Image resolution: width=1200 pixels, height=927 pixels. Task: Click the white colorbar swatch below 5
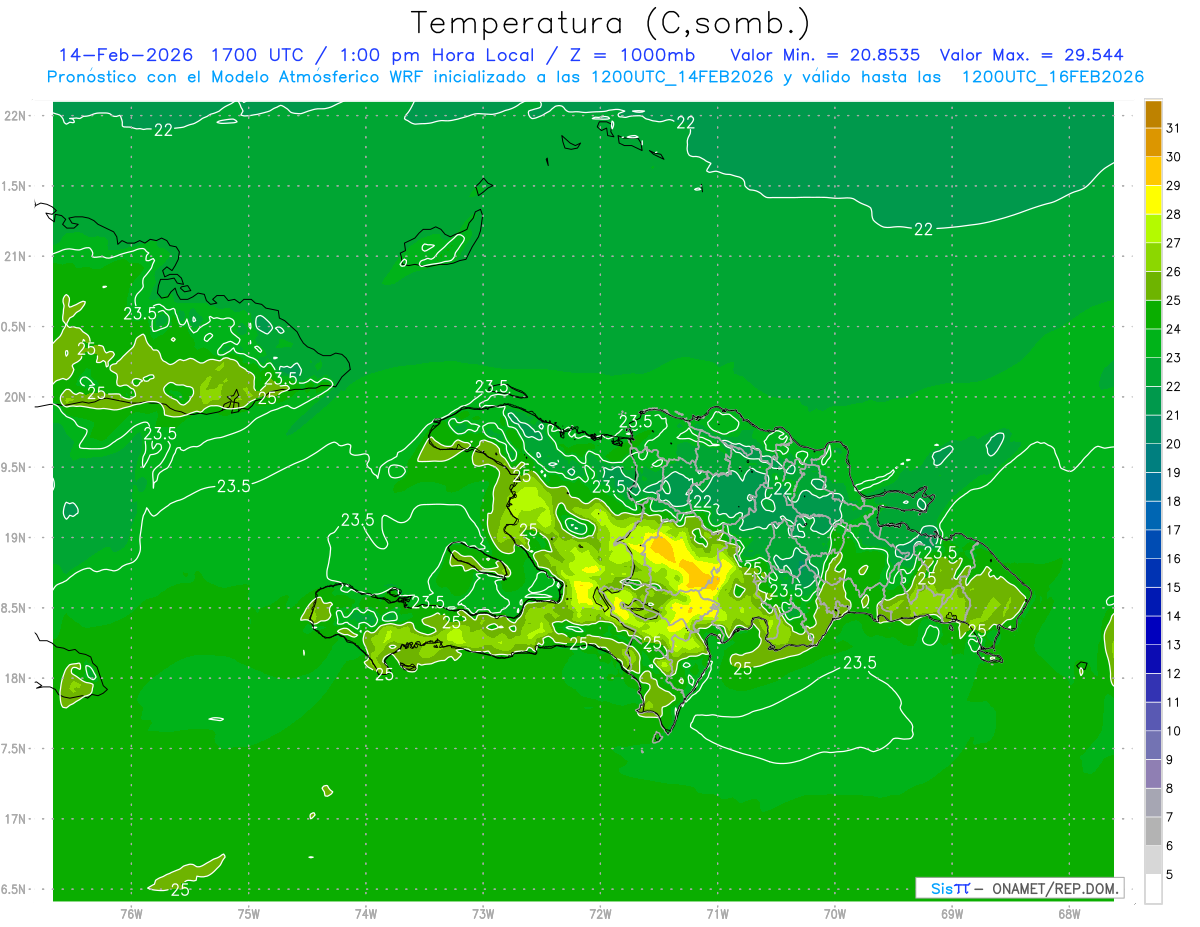click(x=1153, y=889)
